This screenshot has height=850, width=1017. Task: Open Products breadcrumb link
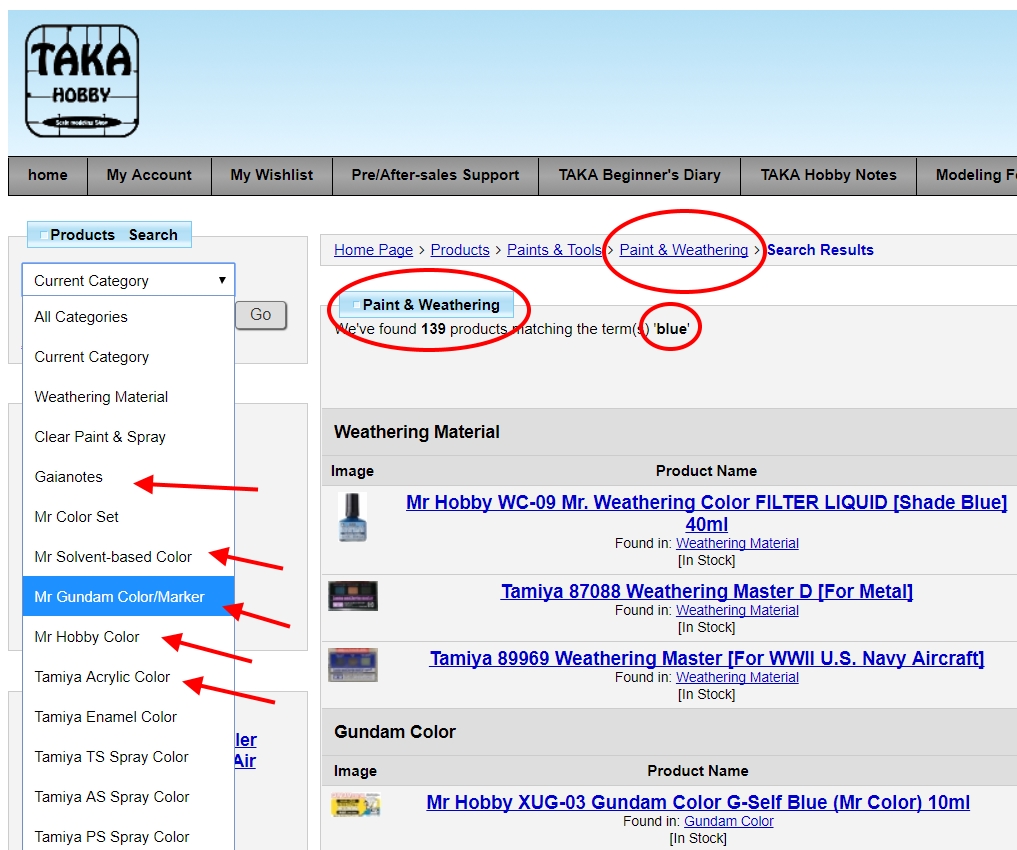(460, 250)
